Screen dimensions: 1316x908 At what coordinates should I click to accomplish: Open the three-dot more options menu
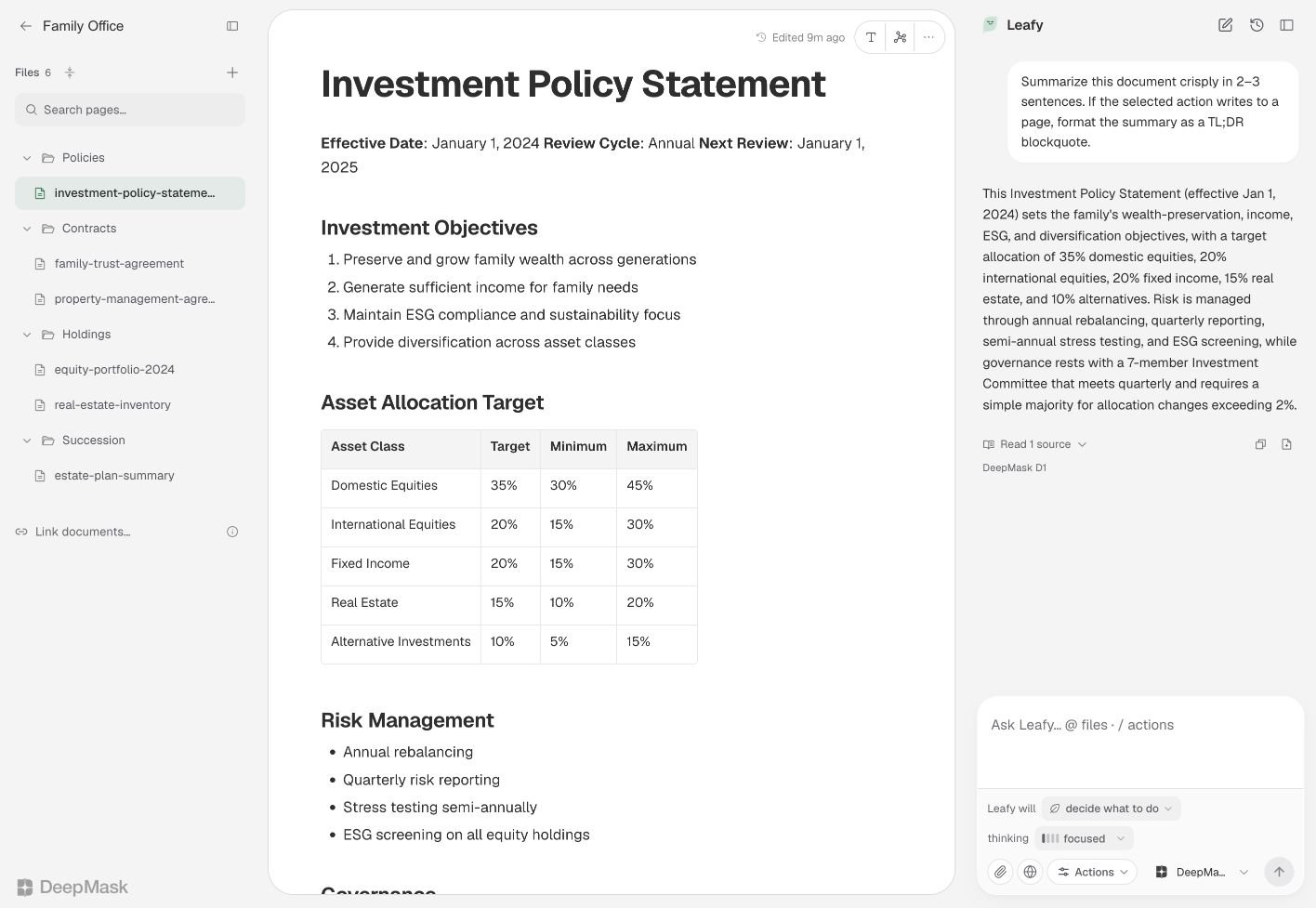click(928, 37)
